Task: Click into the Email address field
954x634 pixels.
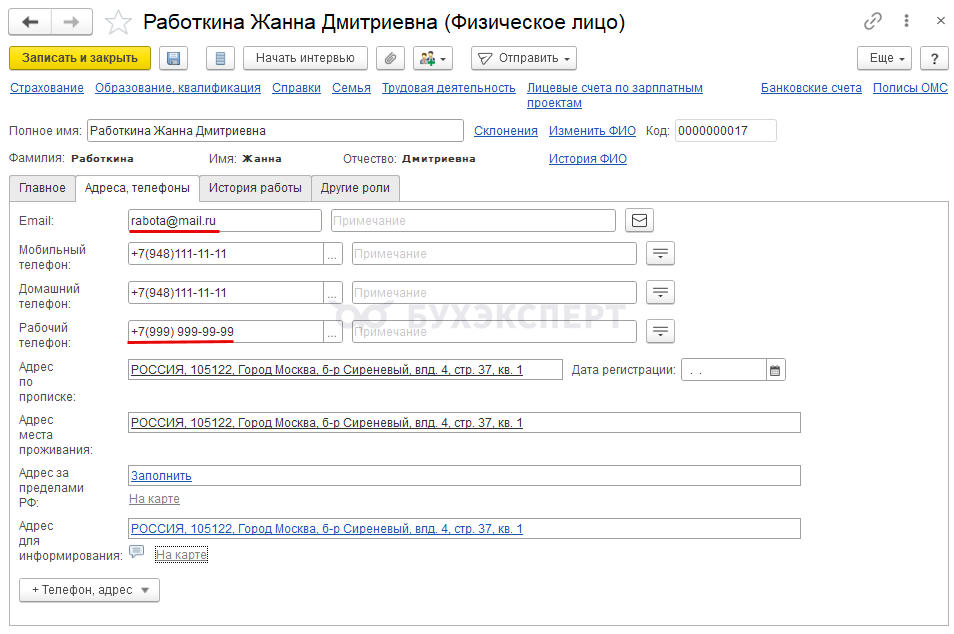Action: (x=224, y=220)
